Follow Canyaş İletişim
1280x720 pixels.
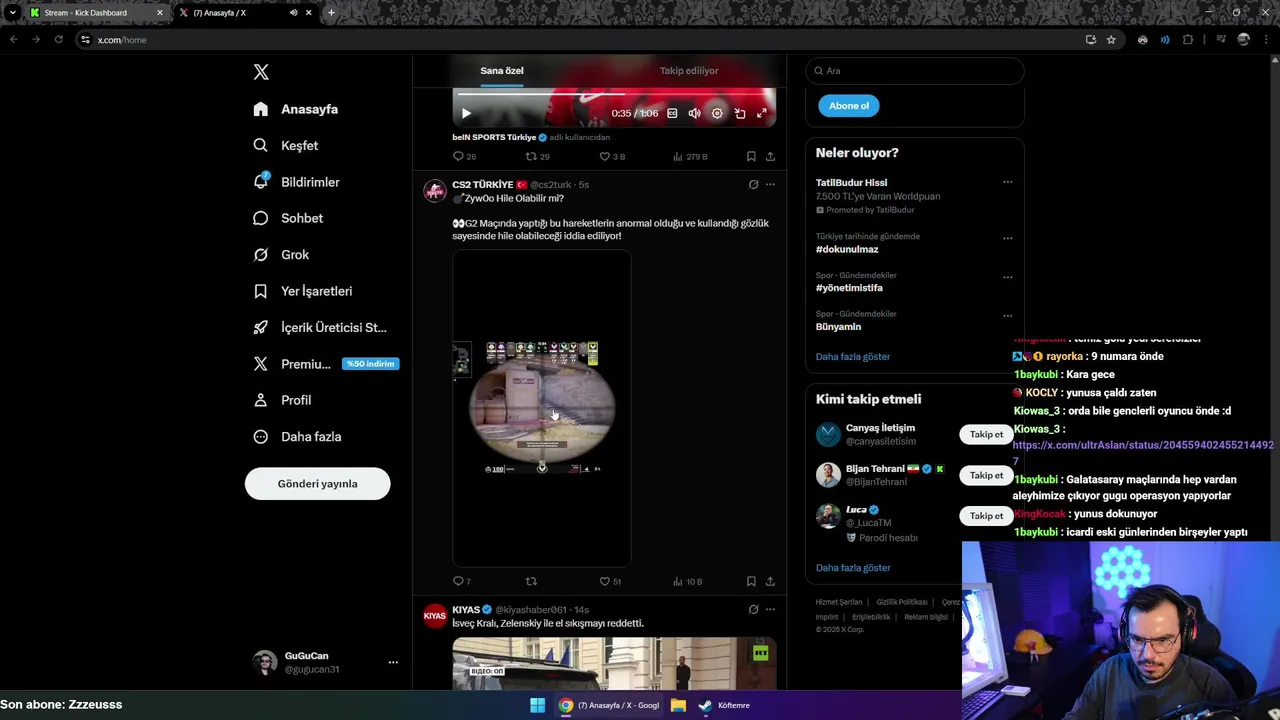click(x=986, y=434)
